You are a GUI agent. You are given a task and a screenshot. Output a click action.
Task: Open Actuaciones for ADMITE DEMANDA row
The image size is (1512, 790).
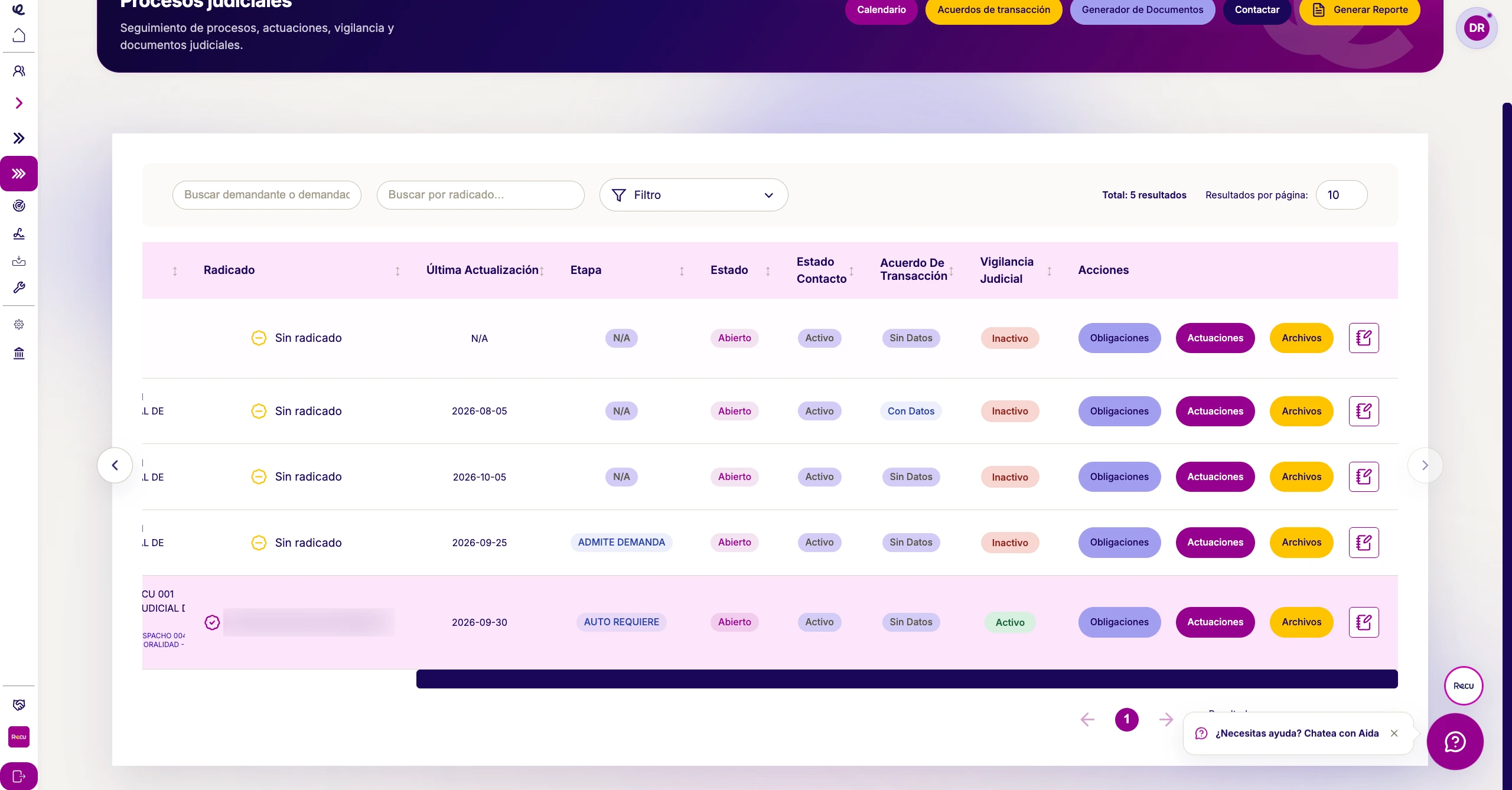[x=1215, y=542]
